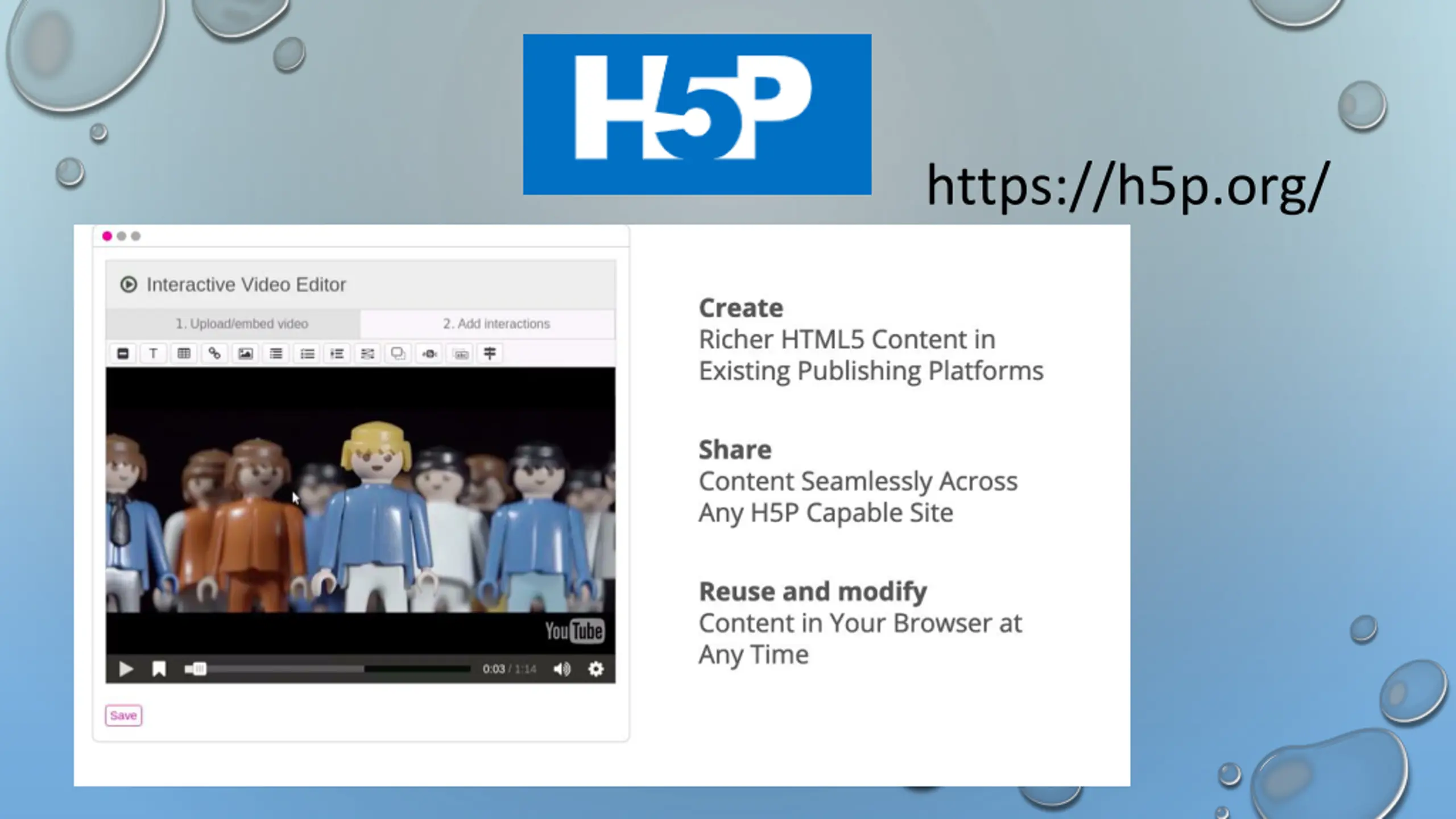Click 'Content in Your Browser at' text

860,623
